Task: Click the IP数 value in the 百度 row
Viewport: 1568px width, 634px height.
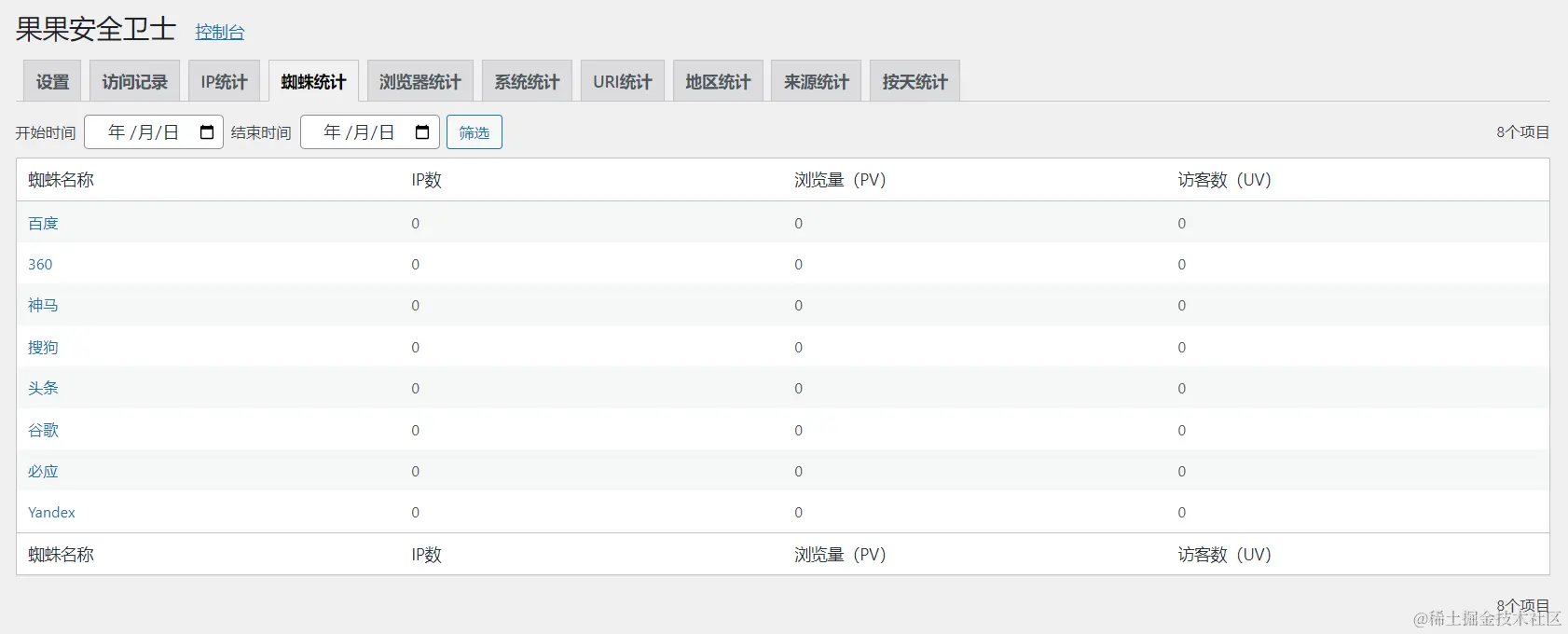Action: [416, 224]
